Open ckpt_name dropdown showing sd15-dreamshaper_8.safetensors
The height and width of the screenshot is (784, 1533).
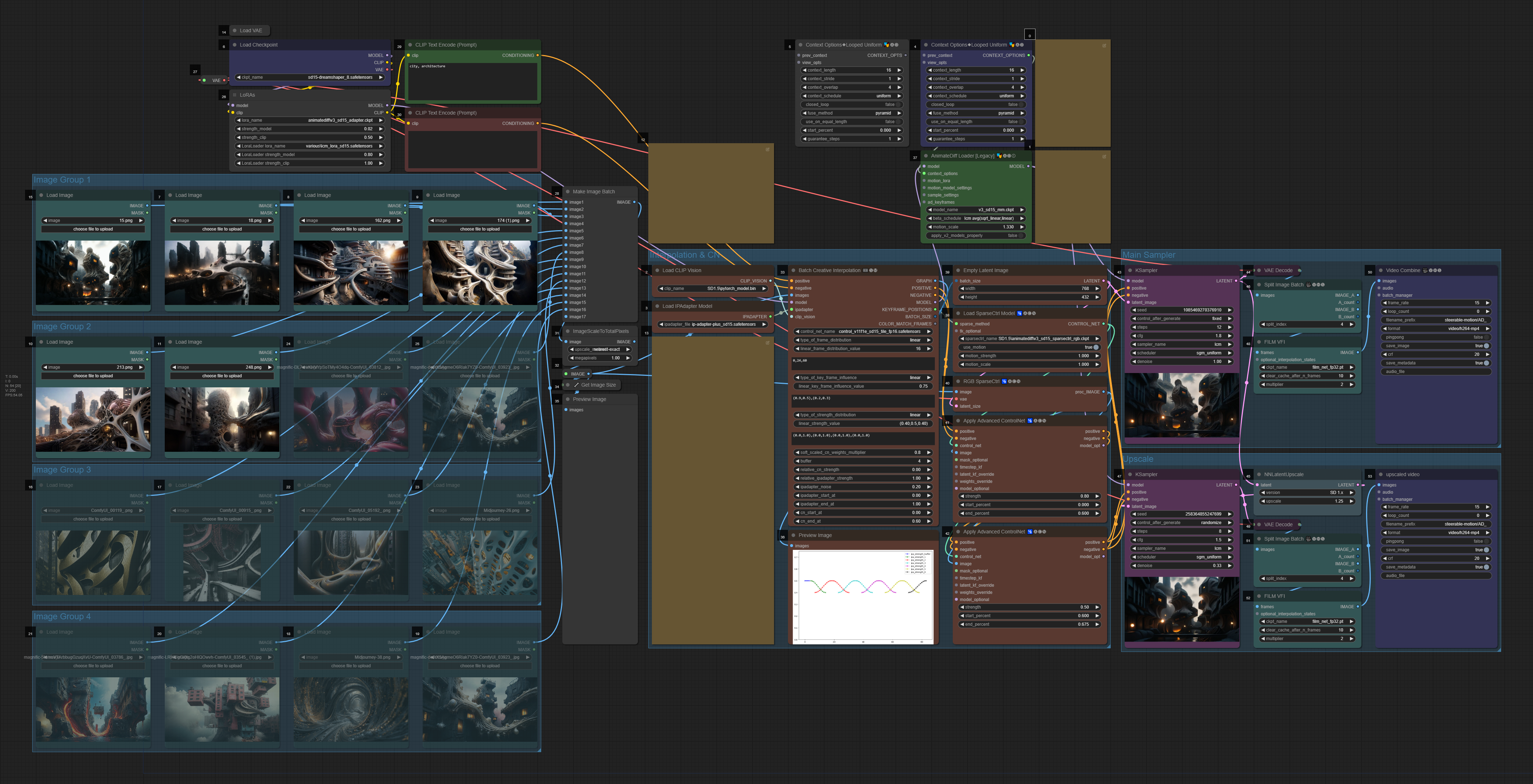click(x=310, y=77)
